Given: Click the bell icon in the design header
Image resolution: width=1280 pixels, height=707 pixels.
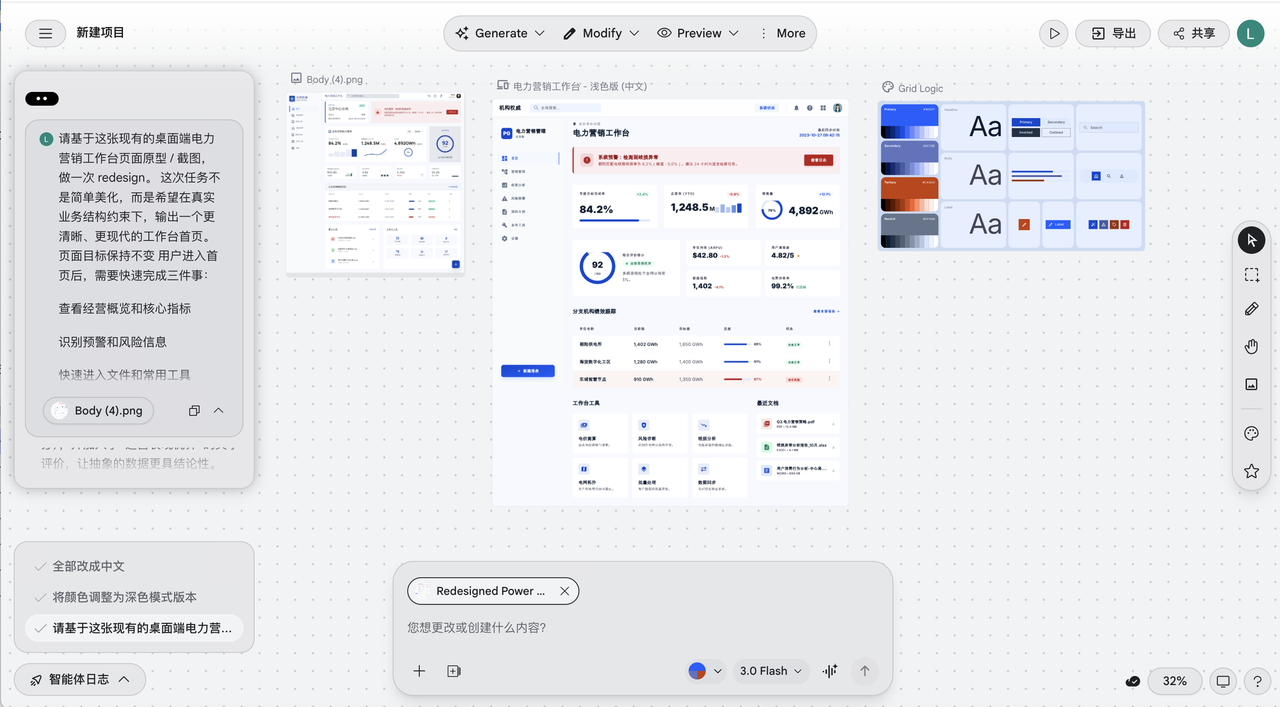Looking at the screenshot, I should pos(797,107).
